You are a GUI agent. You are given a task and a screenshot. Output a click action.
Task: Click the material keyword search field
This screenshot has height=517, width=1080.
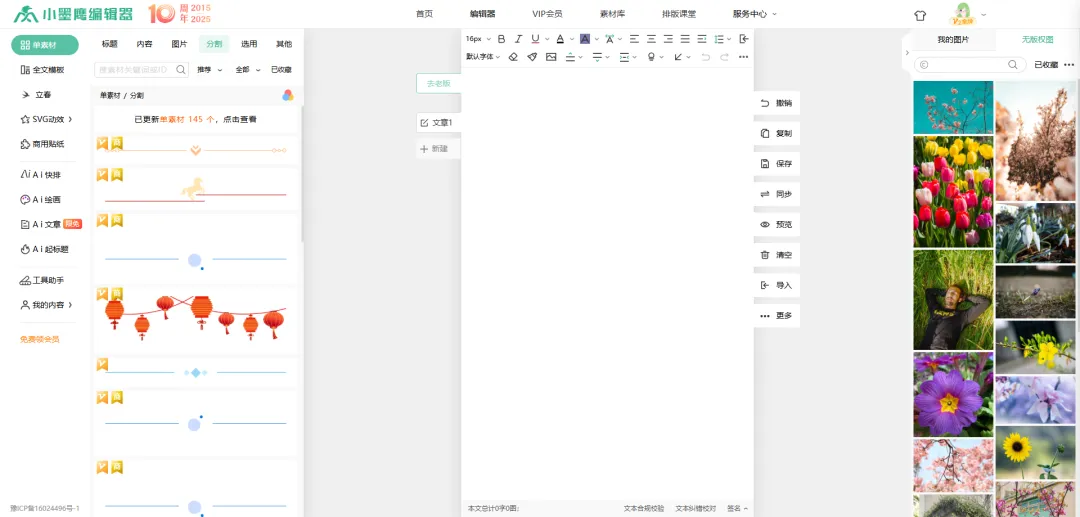pyautogui.click(x=141, y=70)
